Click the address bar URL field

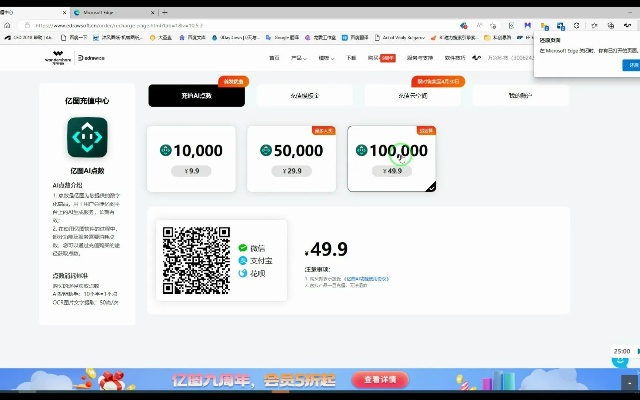pyautogui.click(x=245, y=25)
